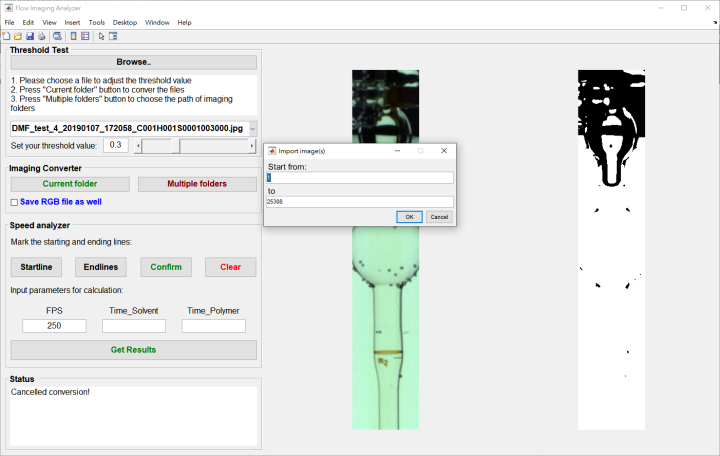Click the Open File folder icon

(x=18, y=36)
